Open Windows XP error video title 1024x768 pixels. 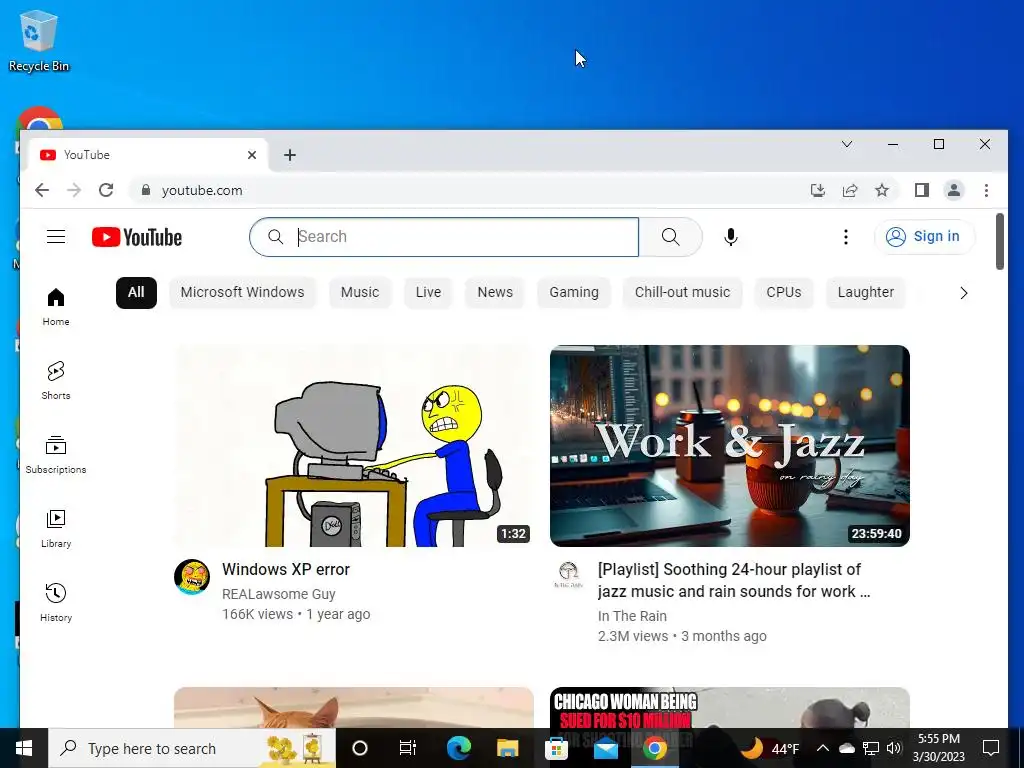click(286, 569)
